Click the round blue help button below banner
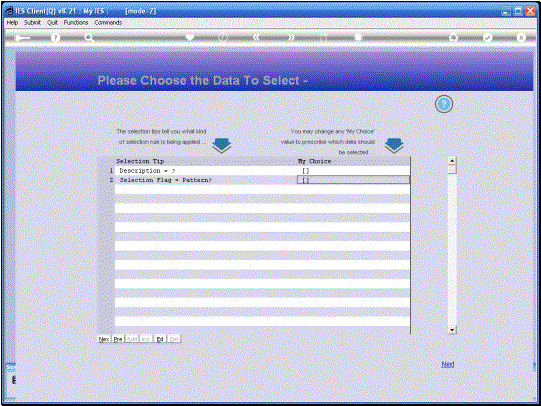Image resolution: width=541 pixels, height=406 pixels. click(444, 104)
